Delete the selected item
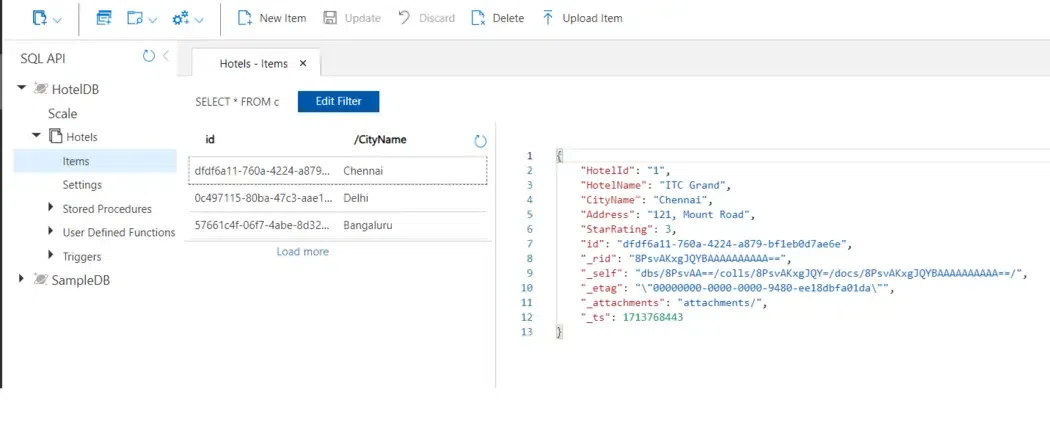The height and width of the screenshot is (447, 1050). point(497,18)
